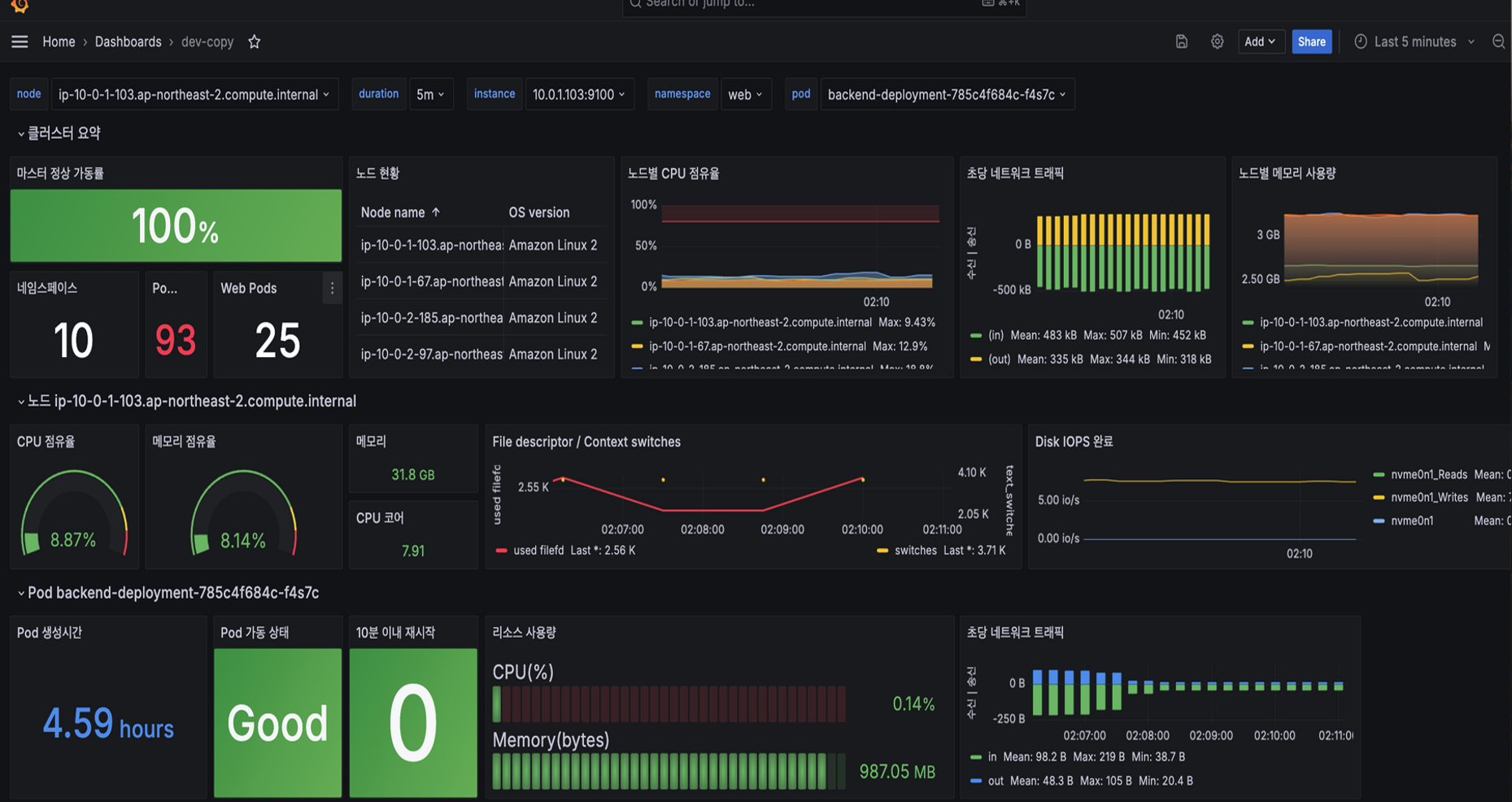Open the instance 10.0.1.103:9100 dropdown
The height and width of the screenshot is (802, 1512).
pos(579,94)
